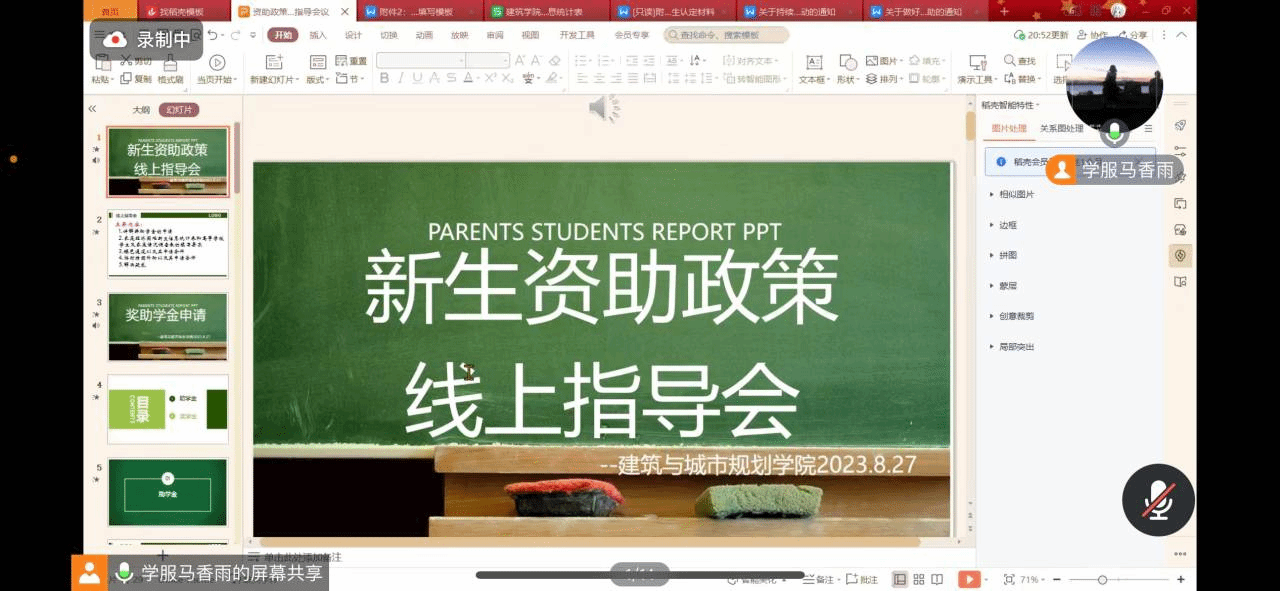
Task: Switch to 关系图处理 tab in side pane
Action: [x=1062, y=129]
